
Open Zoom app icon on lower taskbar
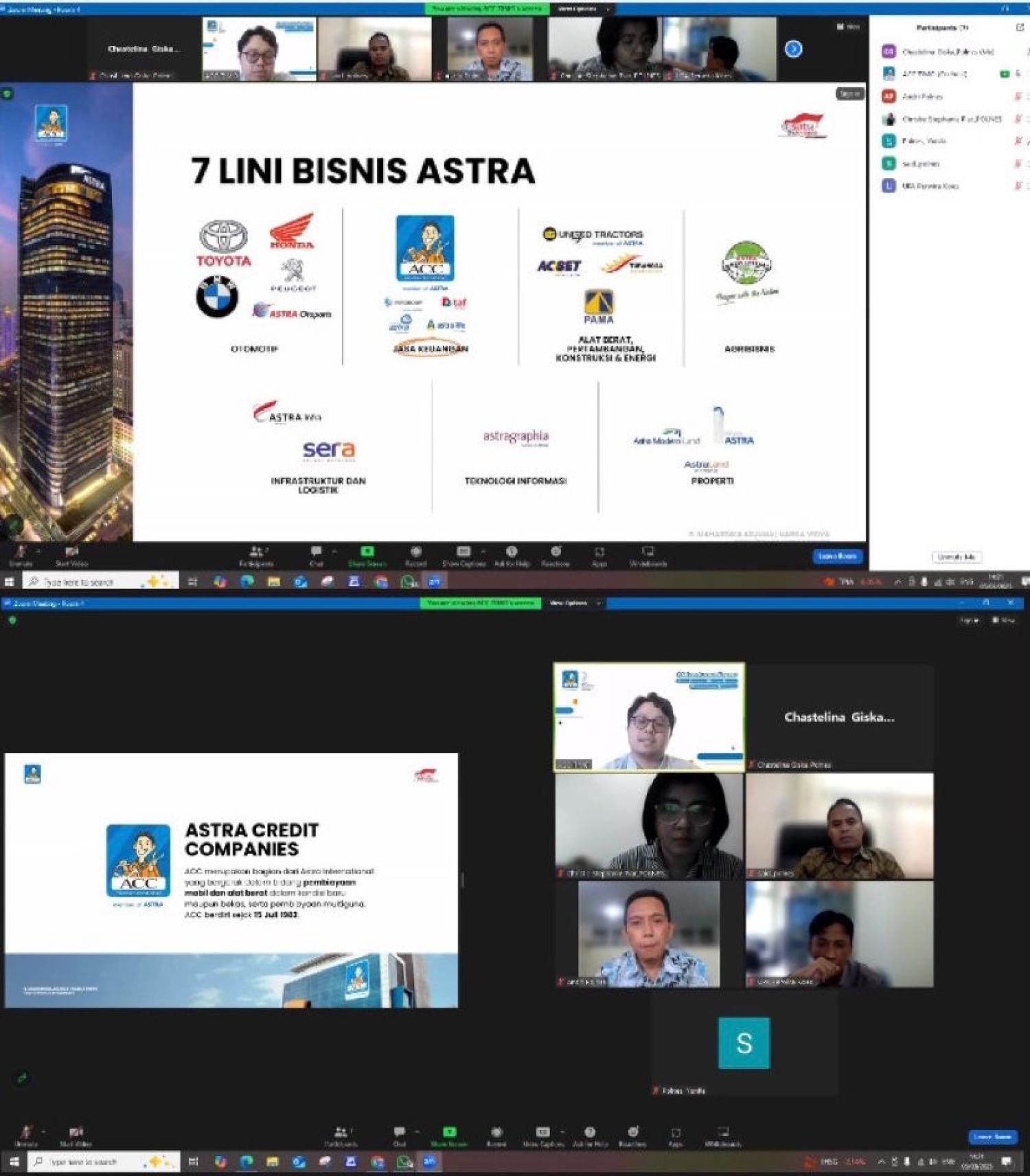click(430, 1162)
